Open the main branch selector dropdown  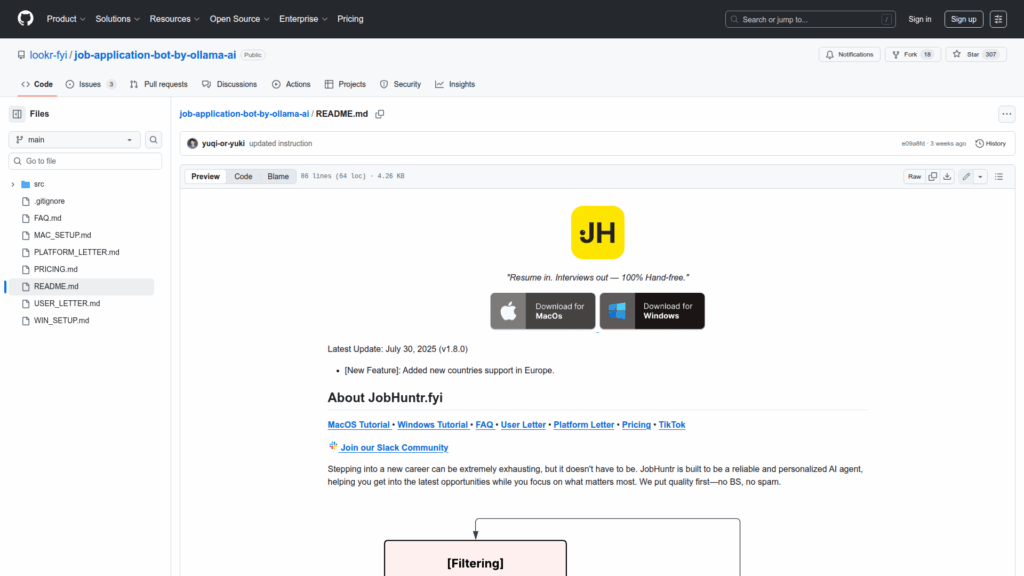74,140
